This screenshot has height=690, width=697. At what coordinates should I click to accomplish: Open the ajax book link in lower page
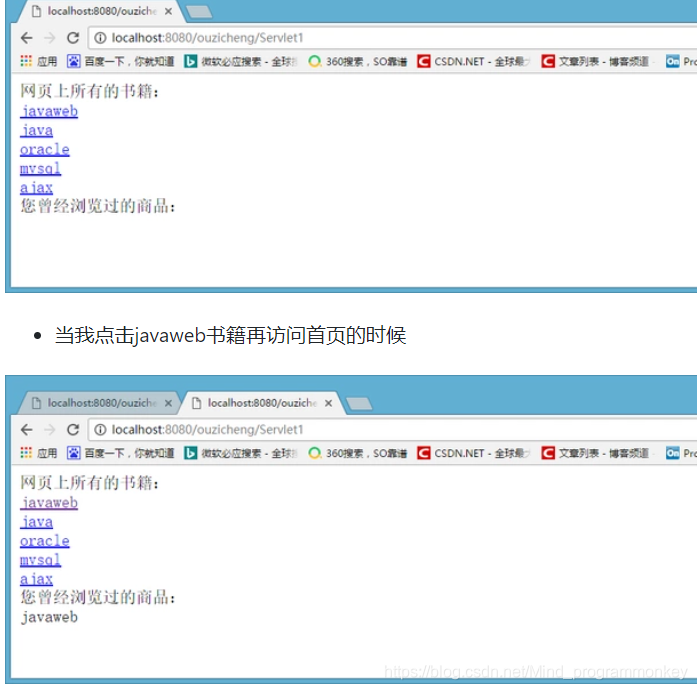pos(36,579)
